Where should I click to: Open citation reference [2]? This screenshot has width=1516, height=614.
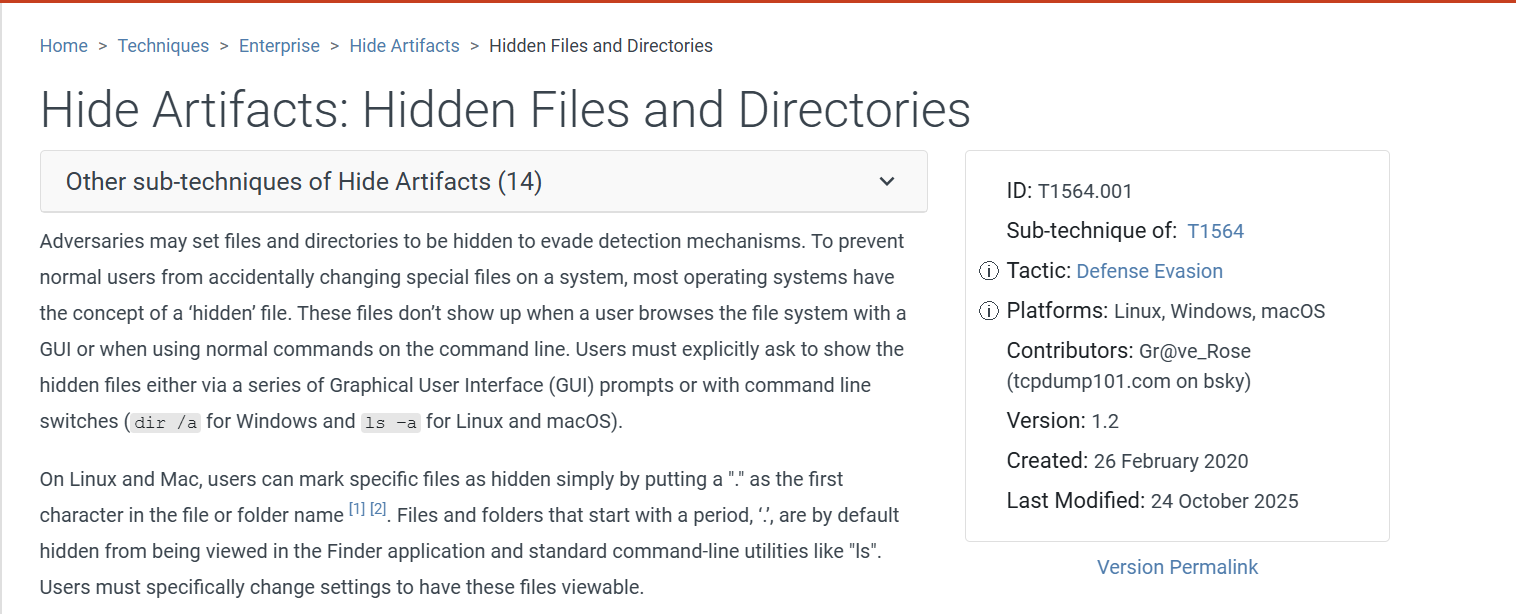[x=378, y=510]
